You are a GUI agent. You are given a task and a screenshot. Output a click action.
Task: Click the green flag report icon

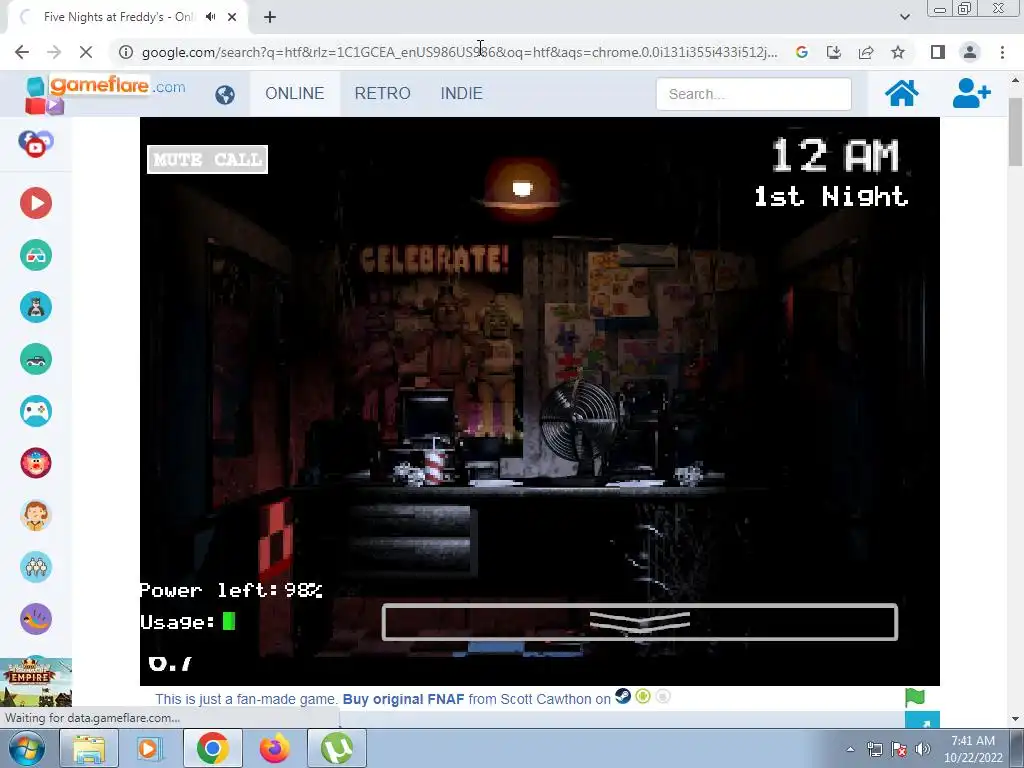click(x=915, y=697)
